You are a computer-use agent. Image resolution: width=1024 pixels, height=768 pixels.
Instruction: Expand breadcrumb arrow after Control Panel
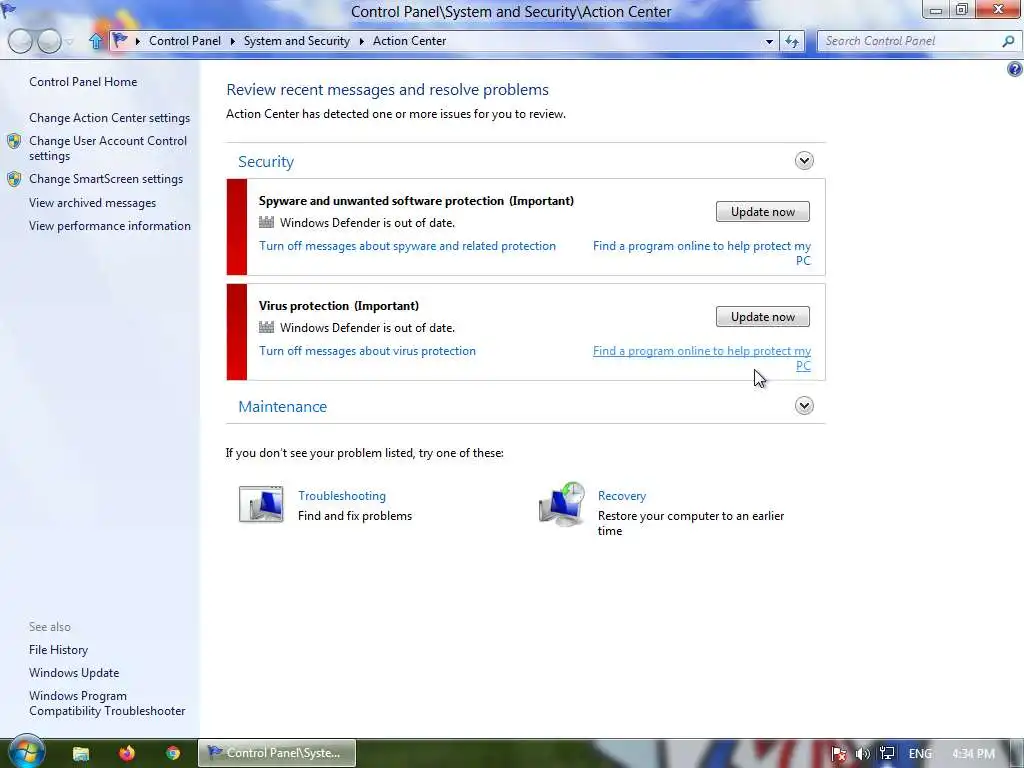[x=232, y=41]
